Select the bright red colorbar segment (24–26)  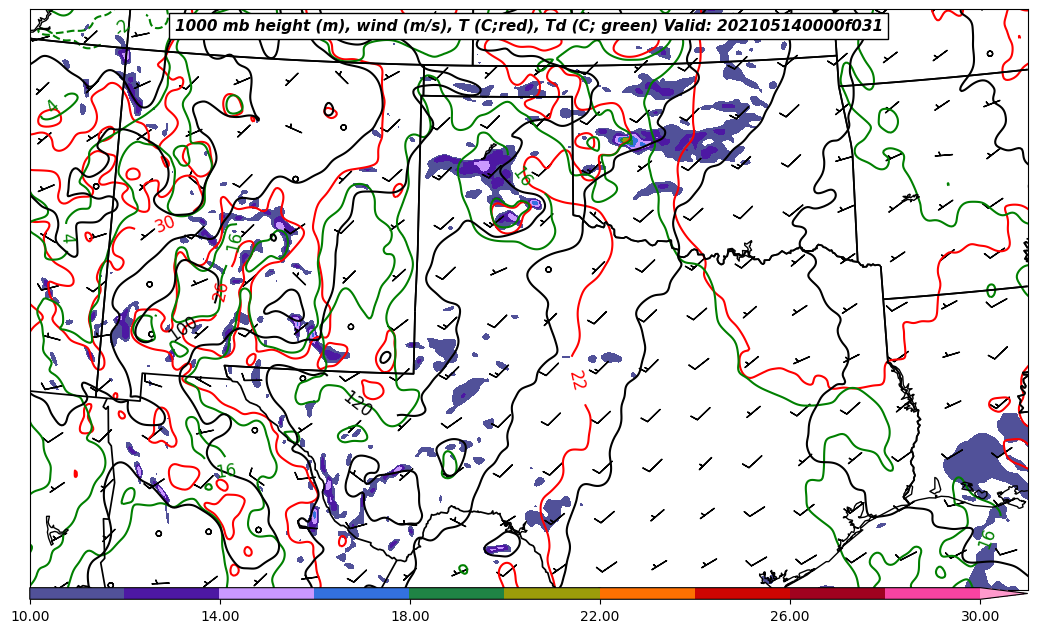[x=742, y=593]
